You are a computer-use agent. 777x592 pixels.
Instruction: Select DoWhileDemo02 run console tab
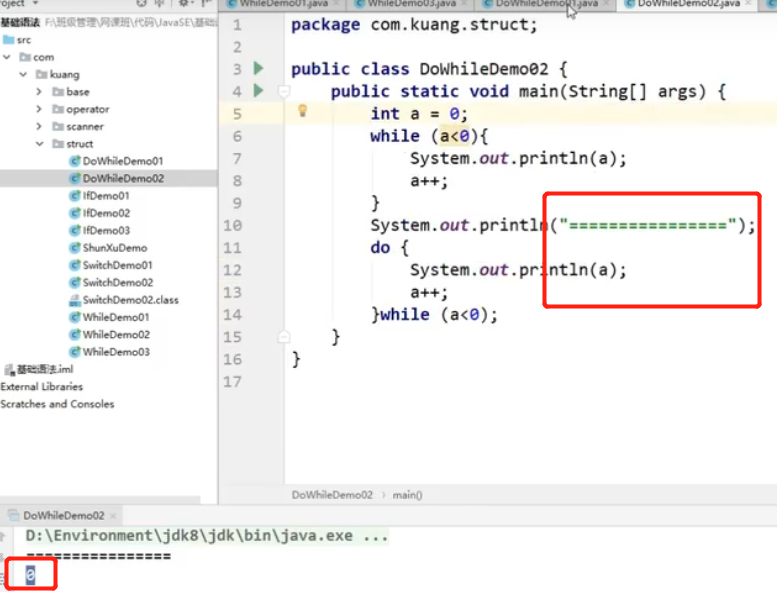(x=63, y=515)
